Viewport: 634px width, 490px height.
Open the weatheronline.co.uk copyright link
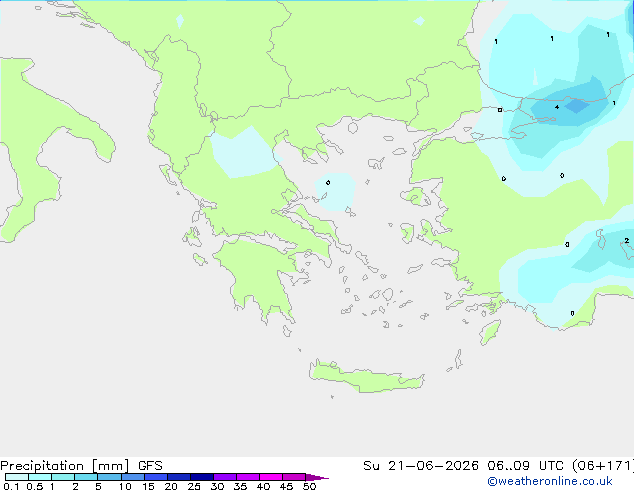[x=550, y=481]
